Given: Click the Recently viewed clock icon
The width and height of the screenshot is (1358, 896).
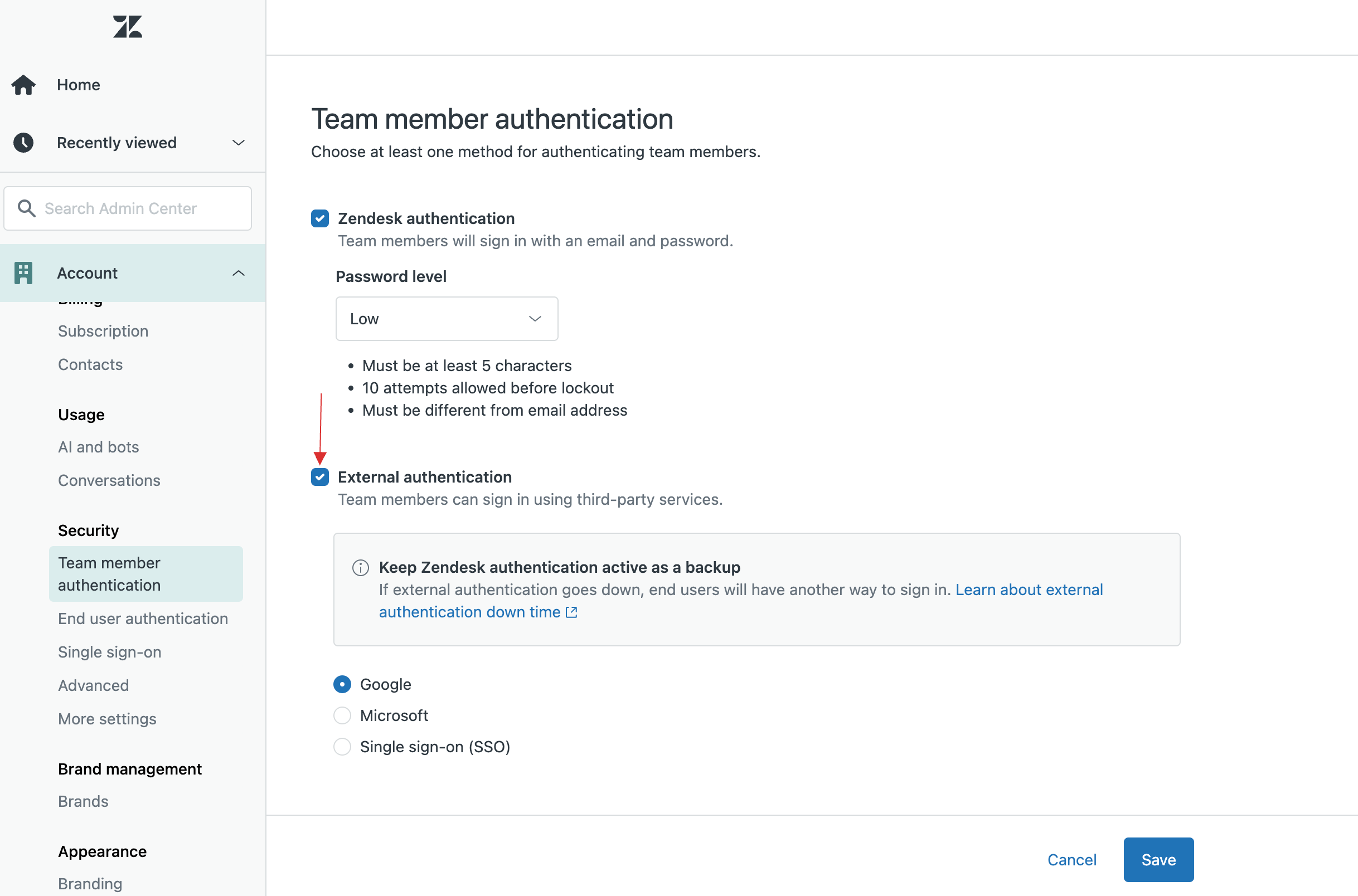Looking at the screenshot, I should (x=23, y=142).
